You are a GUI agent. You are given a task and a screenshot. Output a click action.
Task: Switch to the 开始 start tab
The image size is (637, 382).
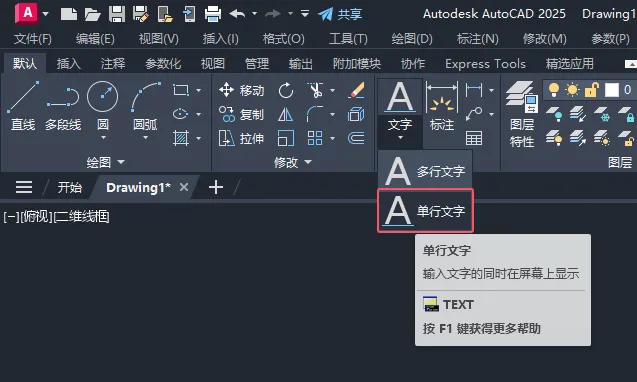click(69, 187)
